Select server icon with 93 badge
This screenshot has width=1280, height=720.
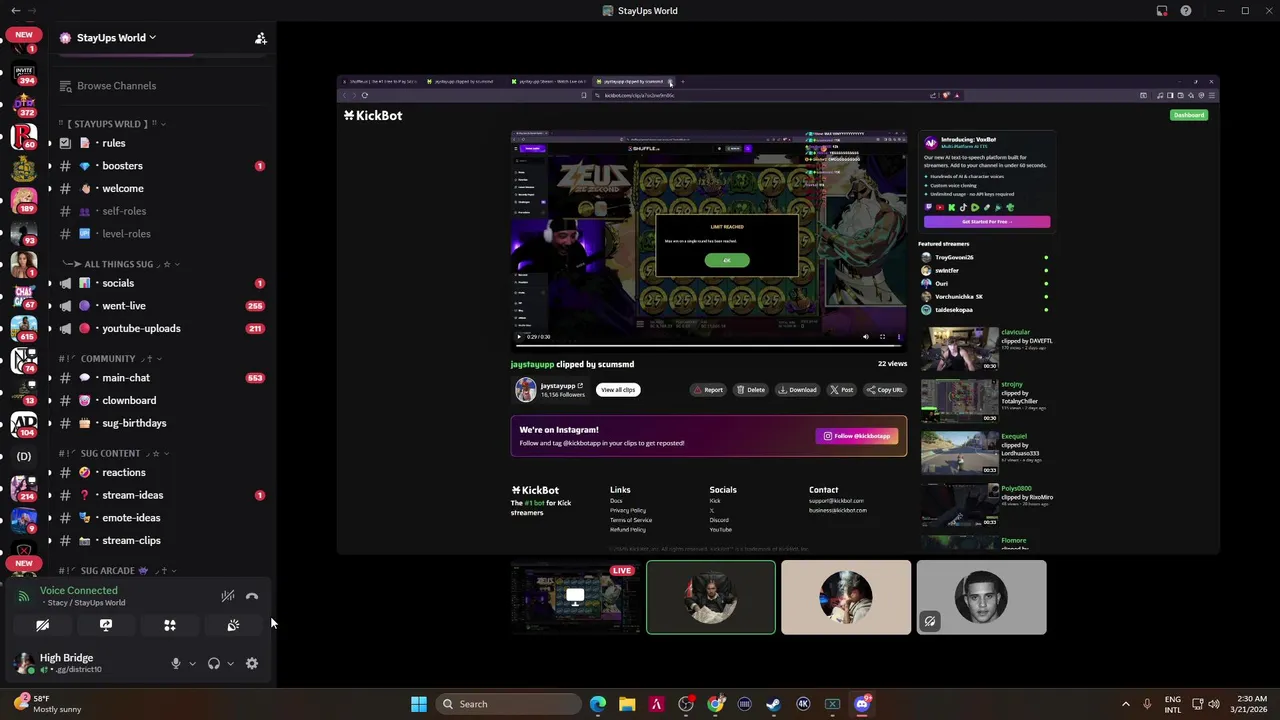pyautogui.click(x=24, y=232)
